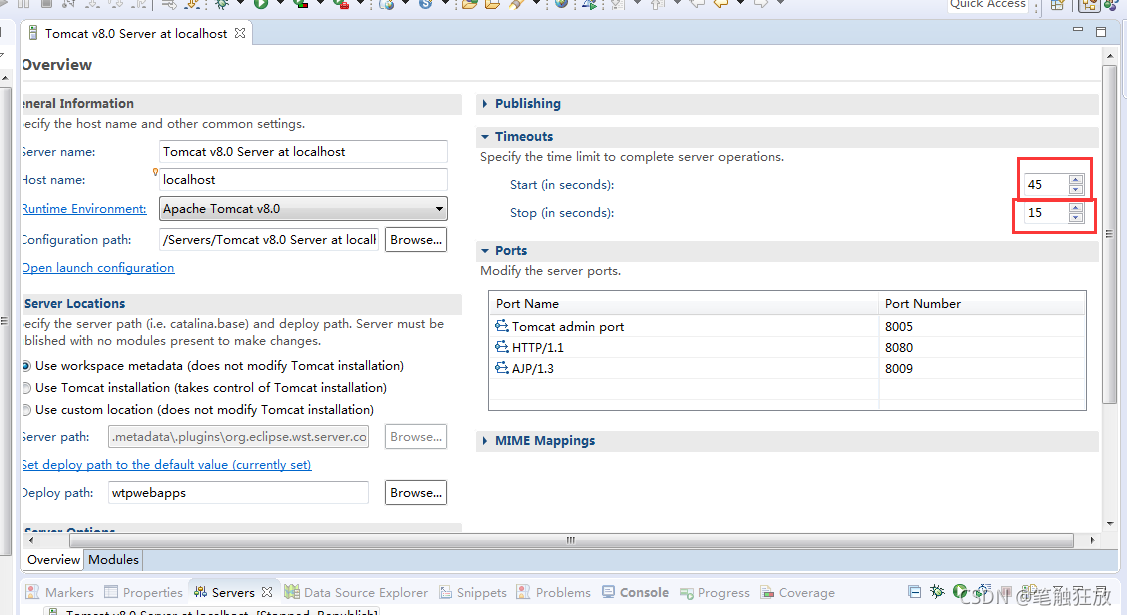Click the Port Name column header
1127x615 pixels.
tap(683, 303)
